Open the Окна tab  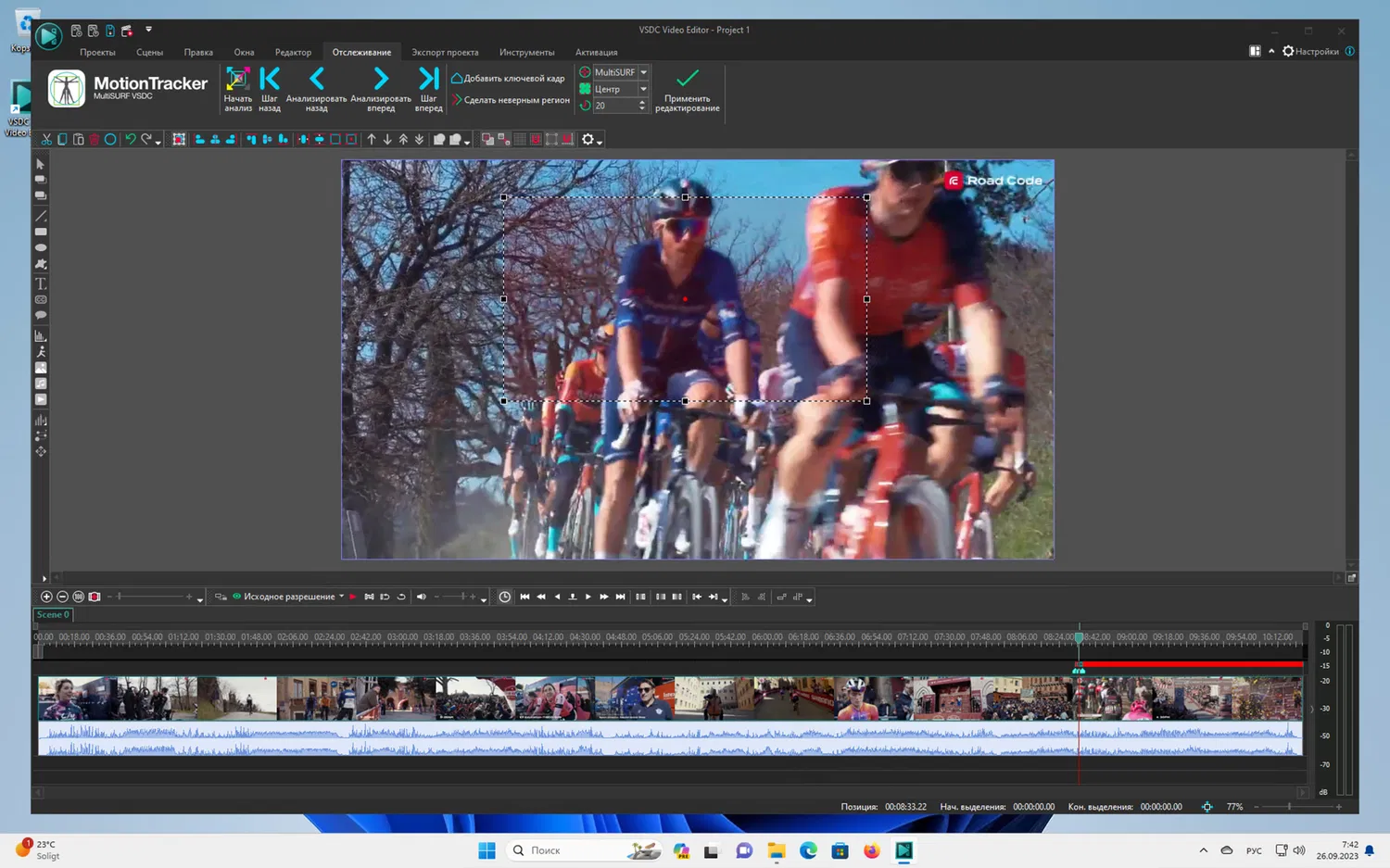coord(244,52)
